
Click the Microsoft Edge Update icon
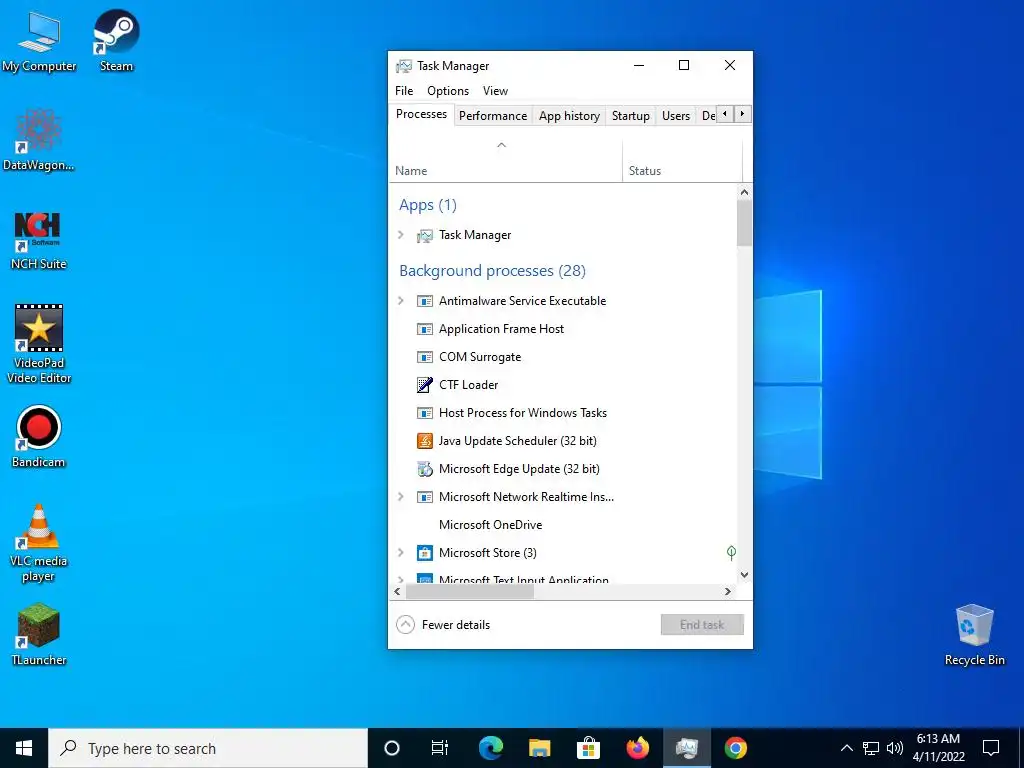pyautogui.click(x=425, y=469)
